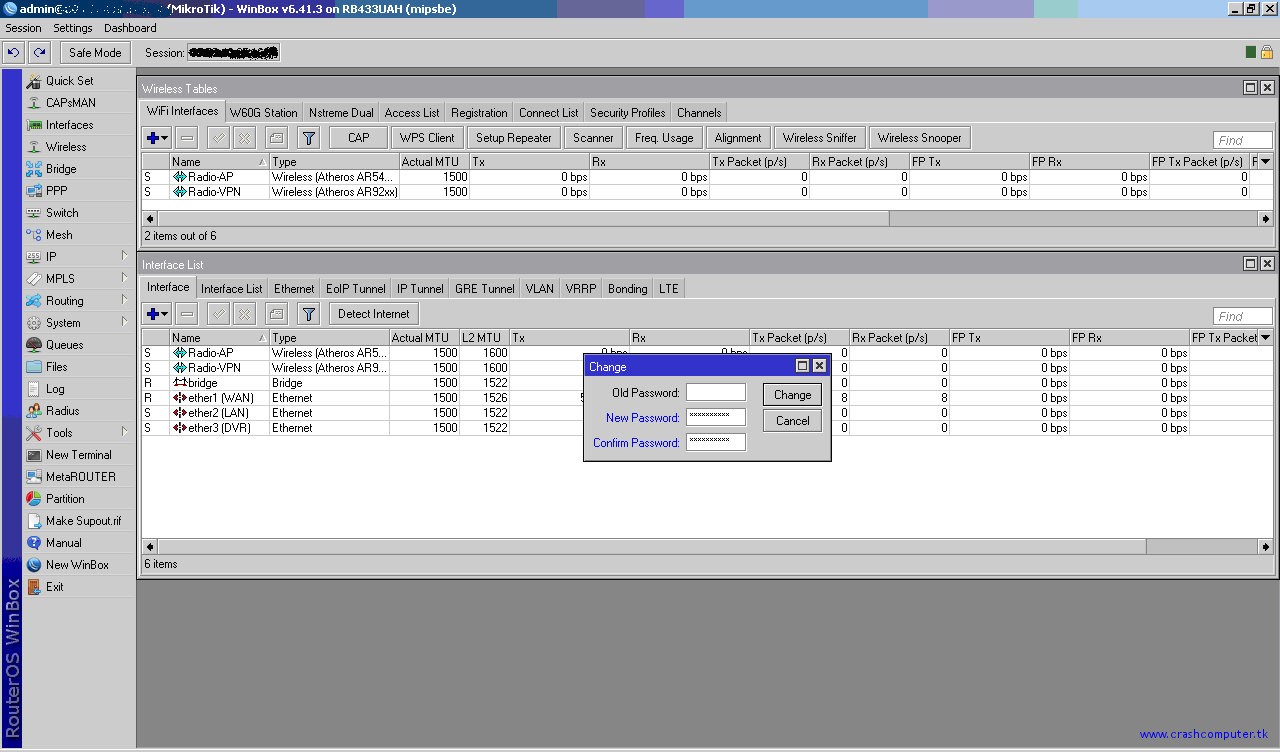Click the filter funnel icon in Wireless Tables

pos(309,138)
